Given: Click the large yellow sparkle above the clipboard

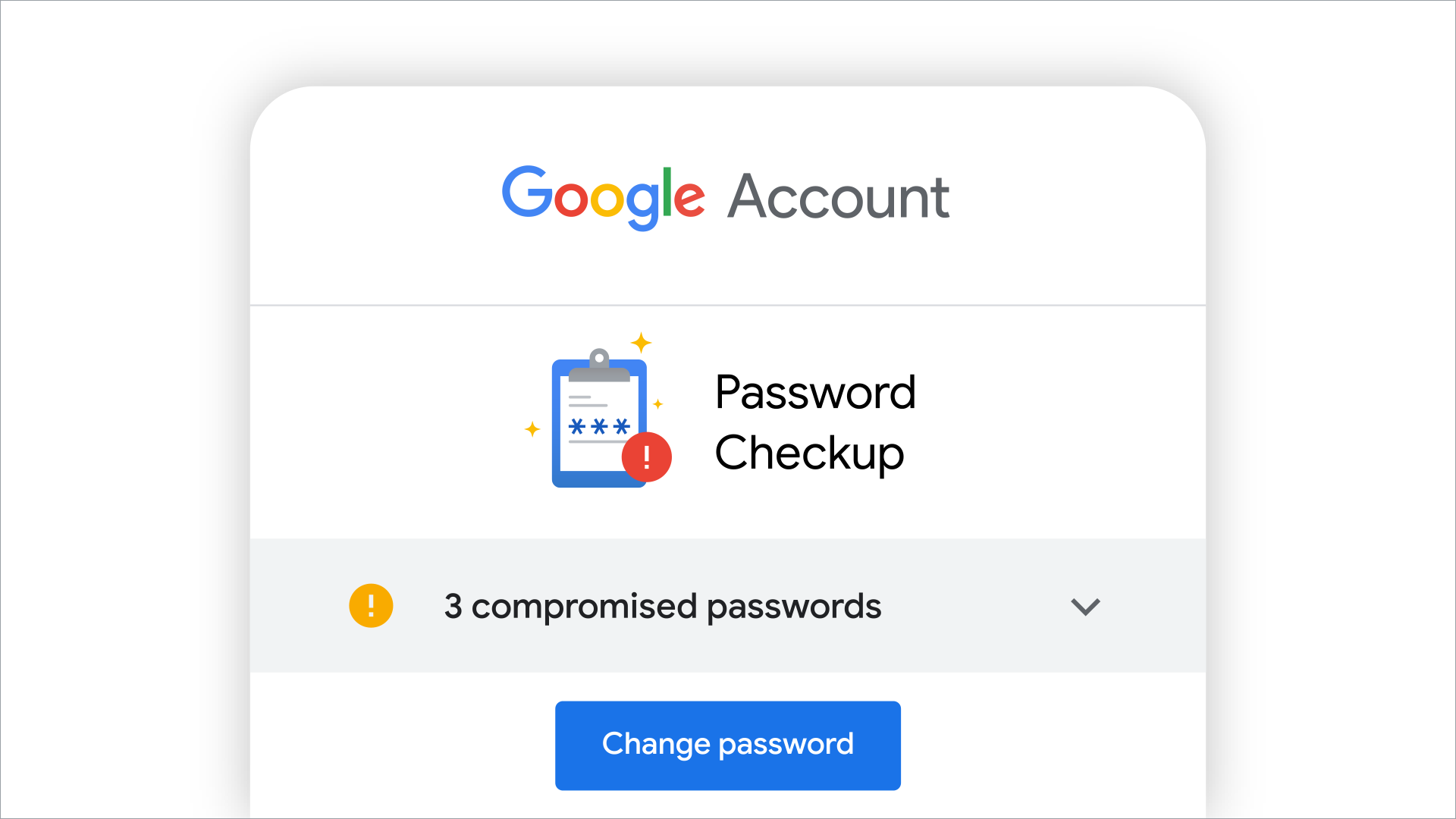Looking at the screenshot, I should (x=642, y=343).
